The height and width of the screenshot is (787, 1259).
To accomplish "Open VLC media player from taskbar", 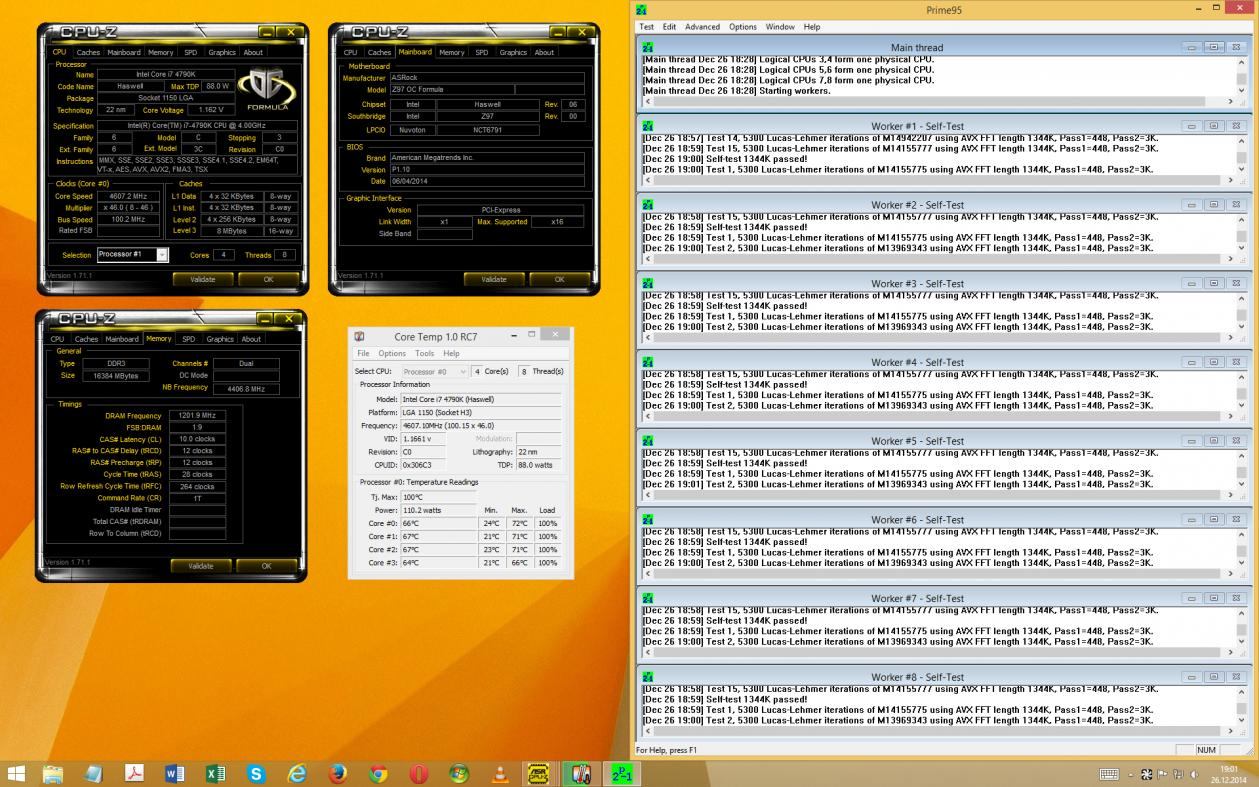I will tap(500, 773).
